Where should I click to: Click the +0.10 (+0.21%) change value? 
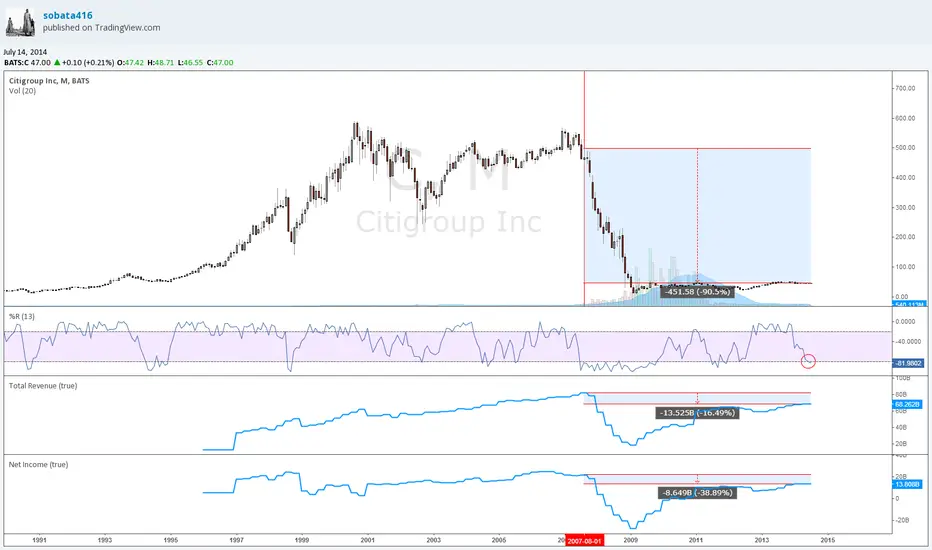[88, 62]
